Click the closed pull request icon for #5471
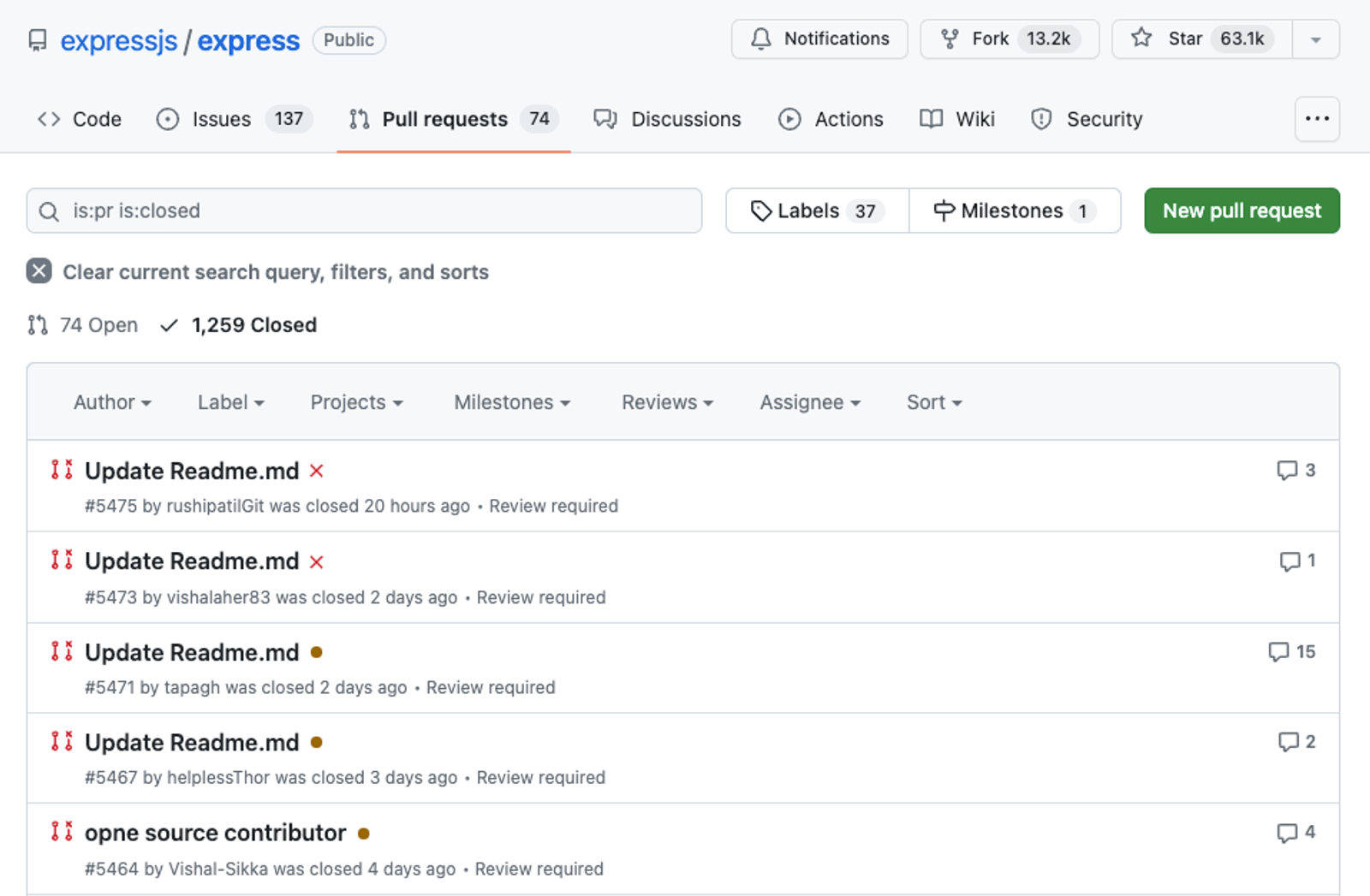 point(62,650)
